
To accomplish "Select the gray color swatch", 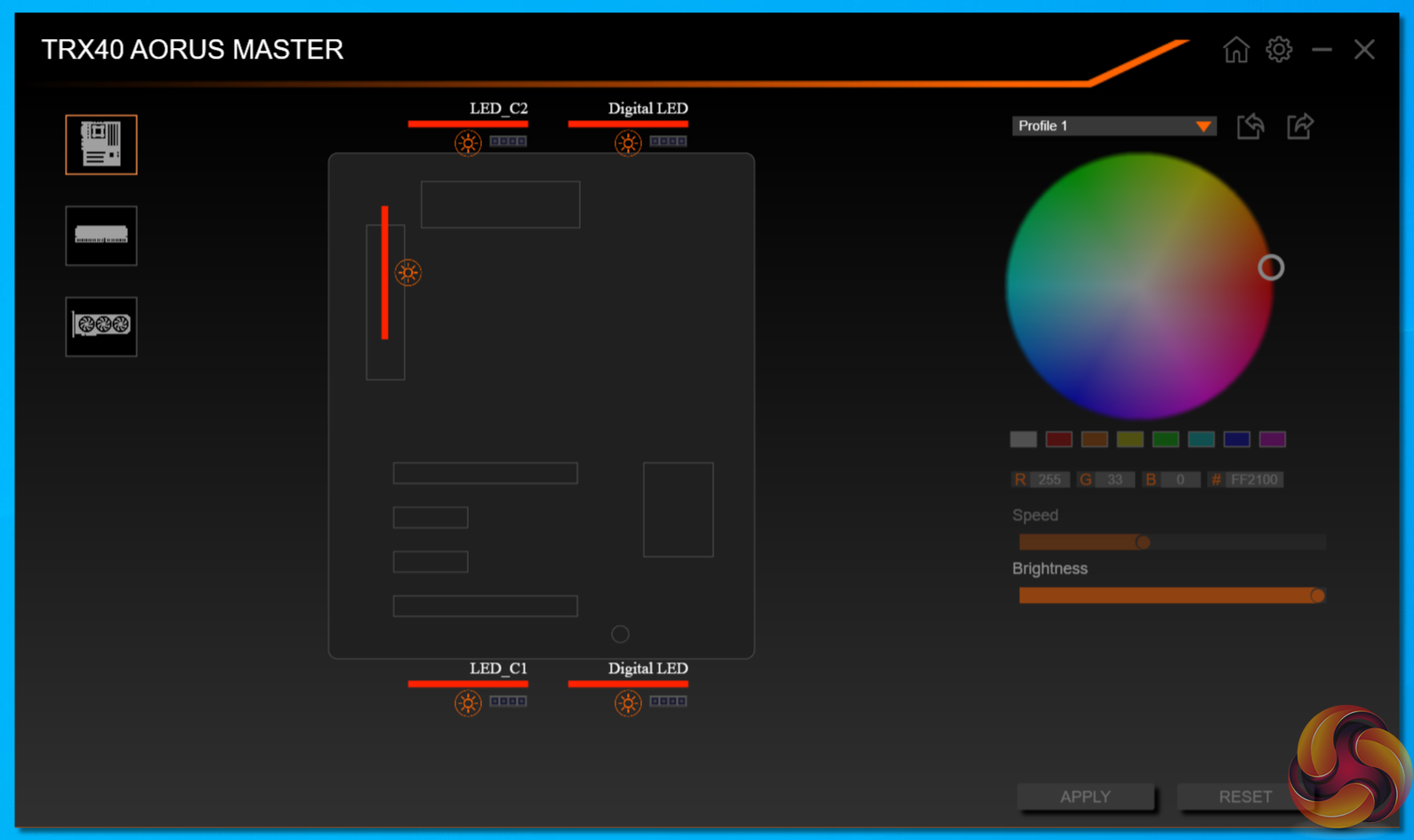I will pos(1024,439).
